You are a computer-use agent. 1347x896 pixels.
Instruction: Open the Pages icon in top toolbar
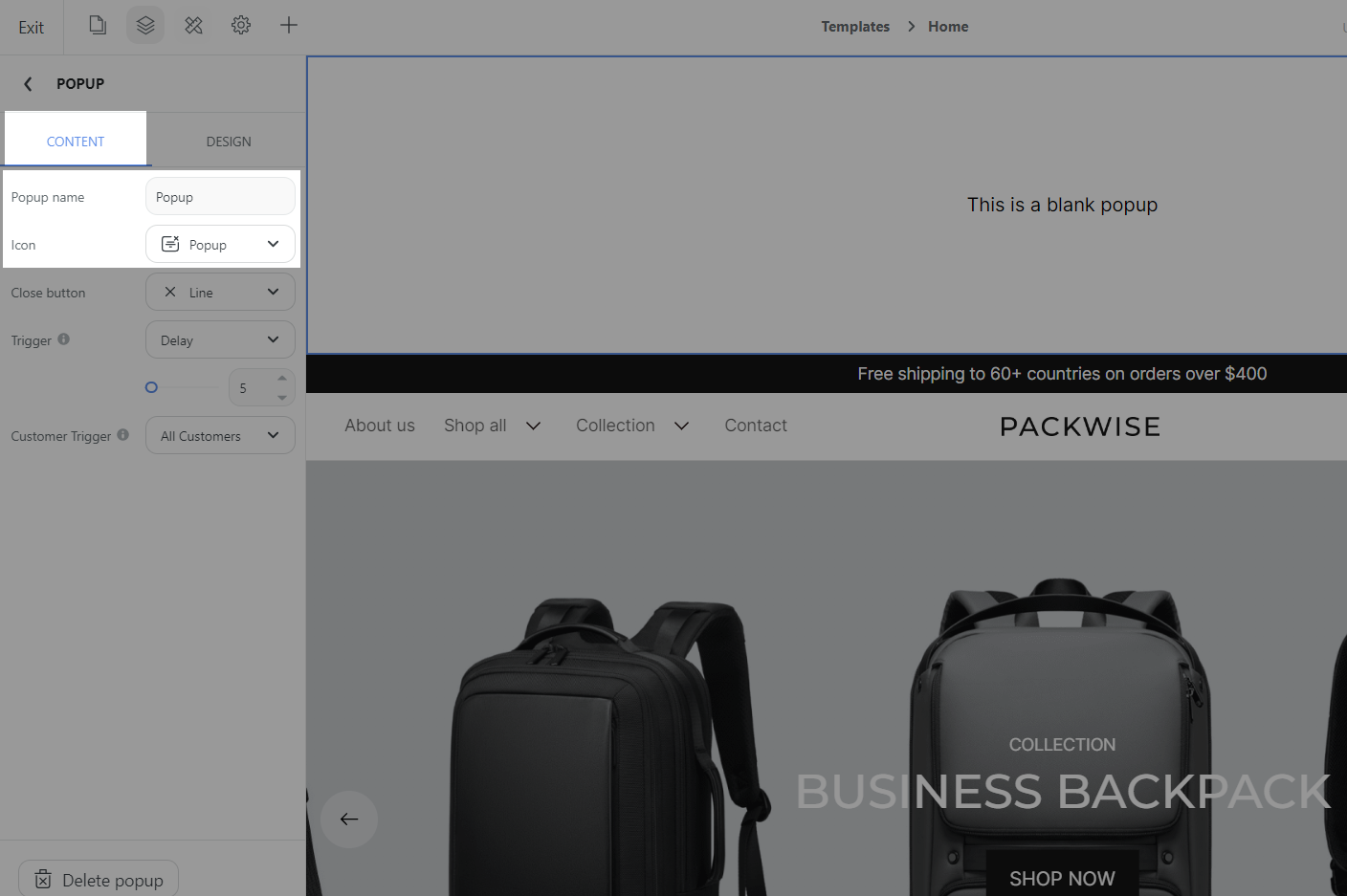pos(98,26)
